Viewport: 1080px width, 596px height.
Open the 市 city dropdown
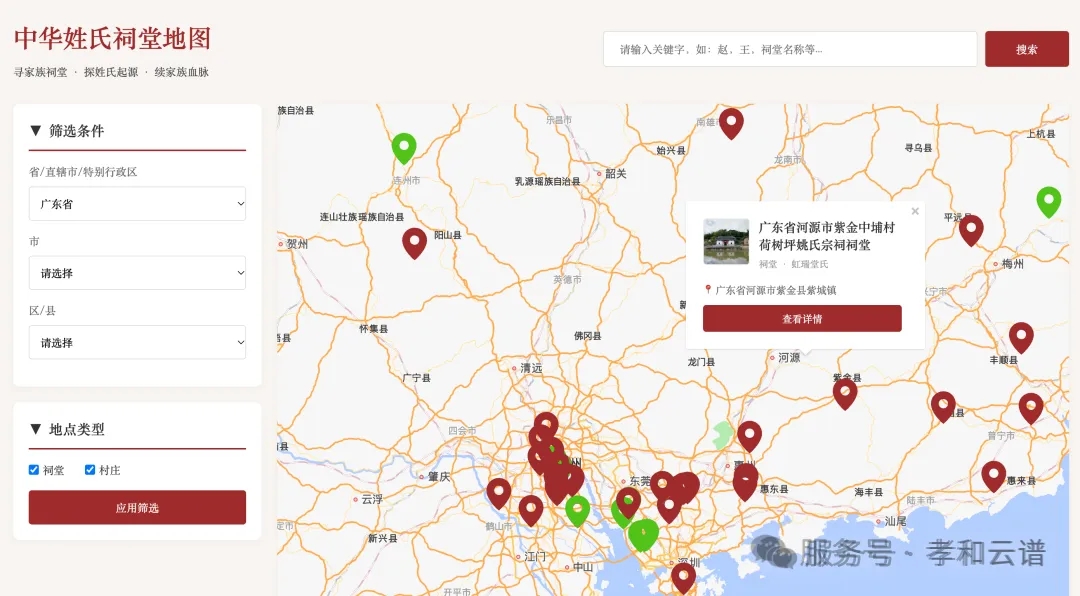point(137,273)
